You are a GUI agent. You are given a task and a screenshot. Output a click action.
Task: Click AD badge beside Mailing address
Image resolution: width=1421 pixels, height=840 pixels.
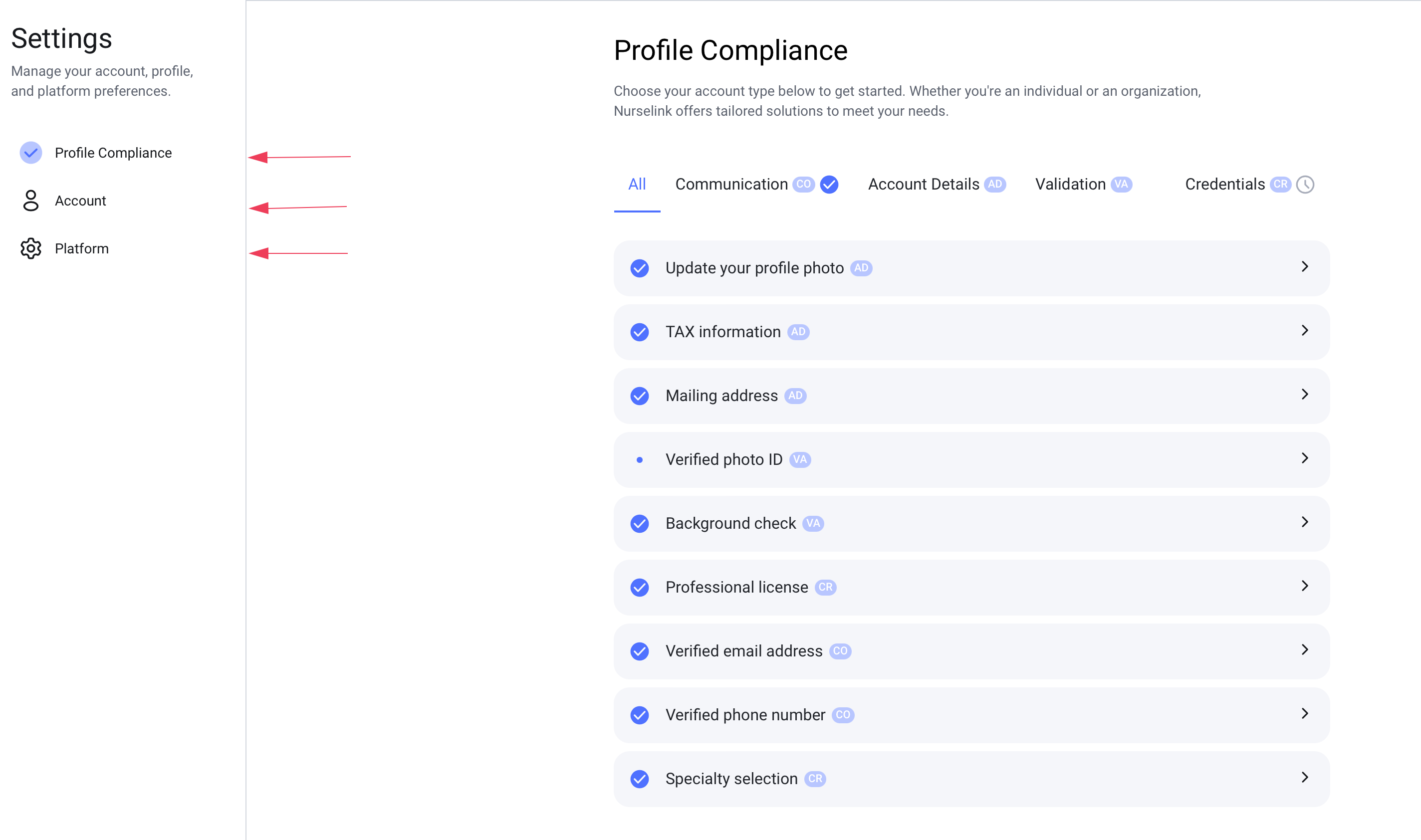[795, 396]
